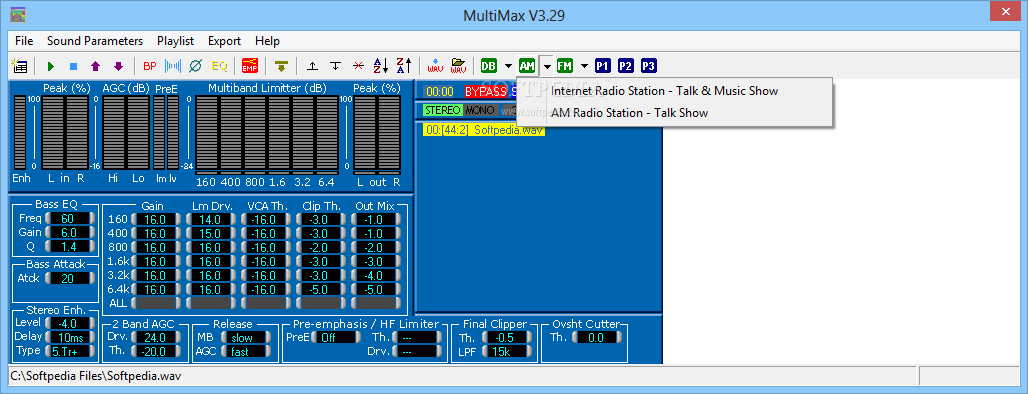Viewport: 1028px width, 394px height.
Task: Click the green FM preset button
Action: pos(564,66)
